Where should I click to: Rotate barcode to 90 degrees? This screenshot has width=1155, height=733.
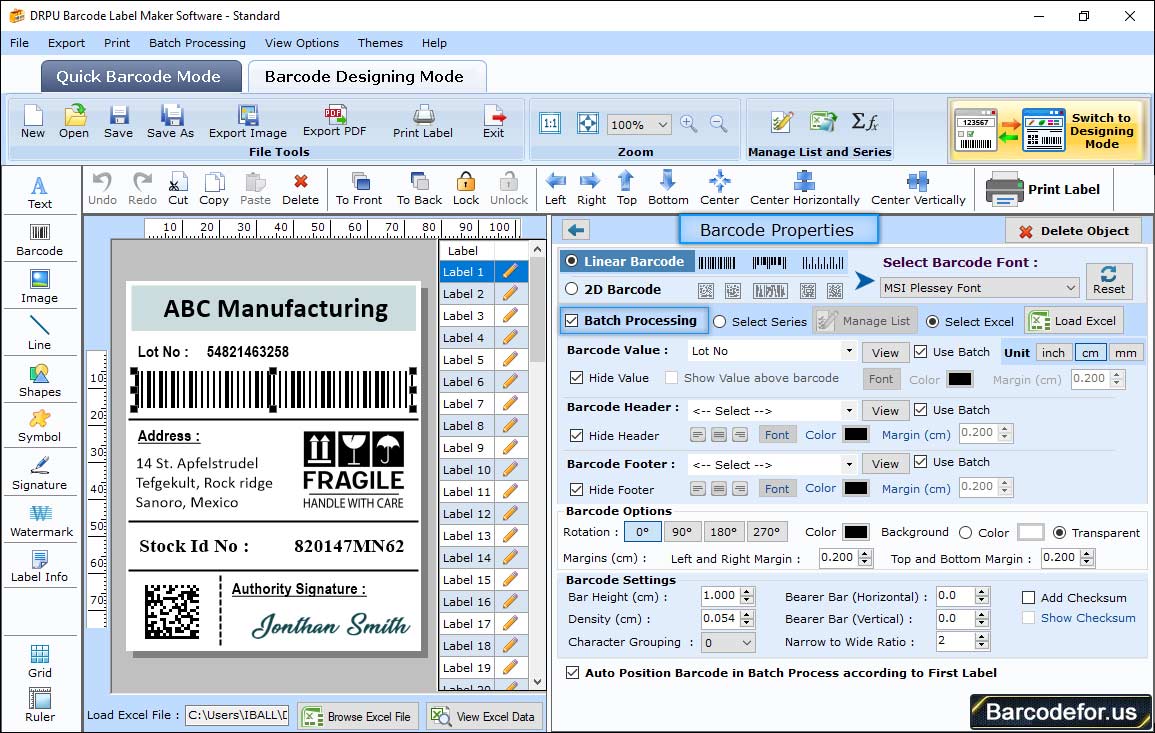[x=681, y=532]
